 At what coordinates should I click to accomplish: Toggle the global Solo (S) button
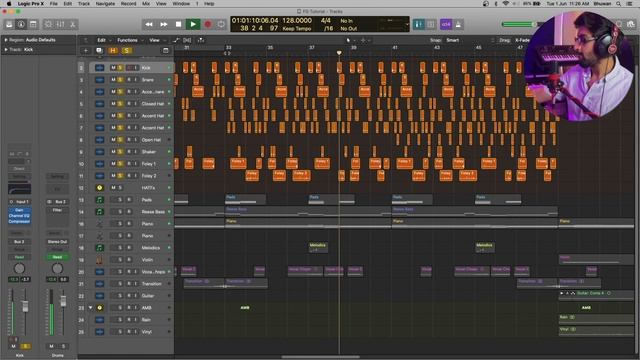point(127,51)
